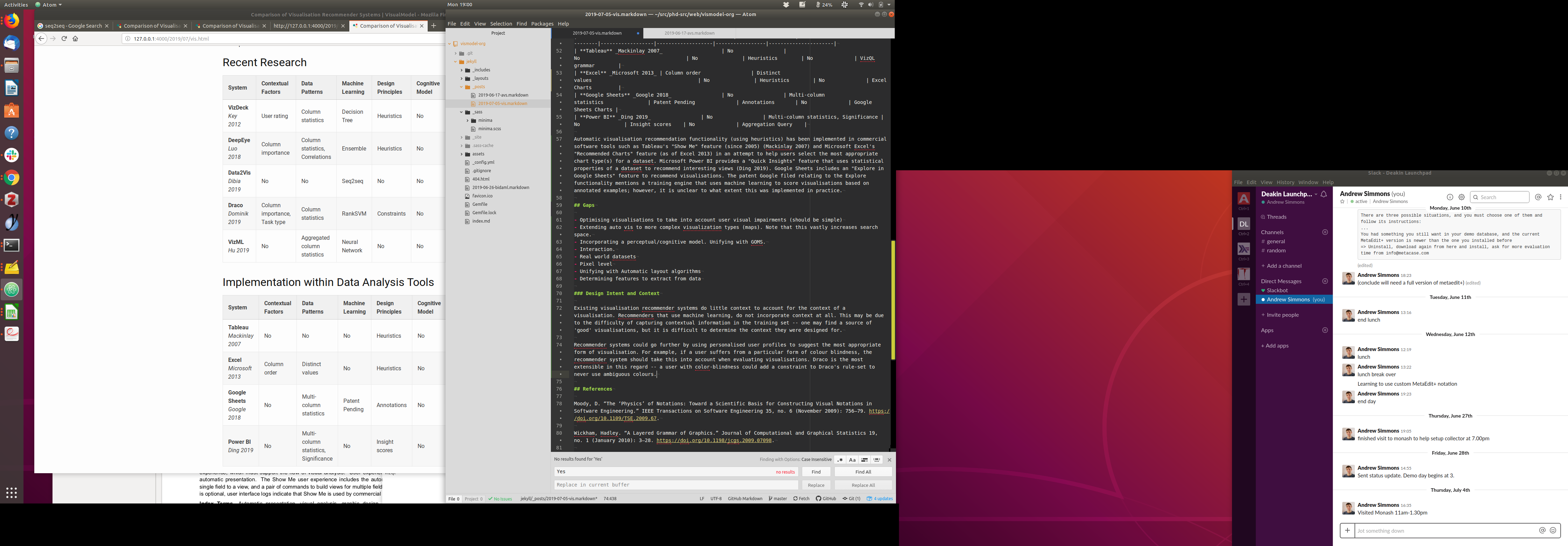Open starred items in Slack header
Viewport: 1568px width, 546px height.
pos(1550,197)
